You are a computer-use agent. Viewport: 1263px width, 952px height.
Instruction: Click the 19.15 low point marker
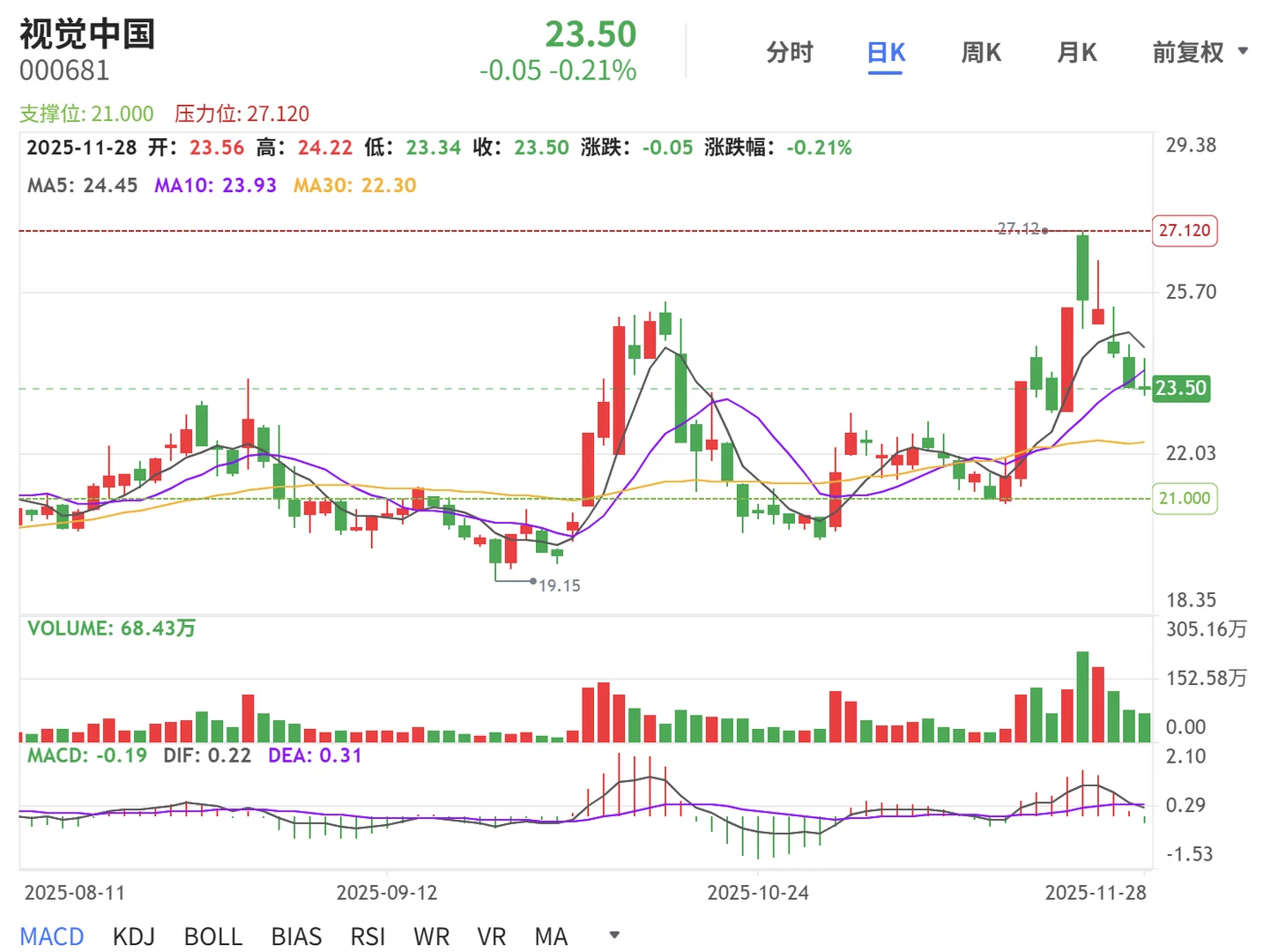click(560, 585)
